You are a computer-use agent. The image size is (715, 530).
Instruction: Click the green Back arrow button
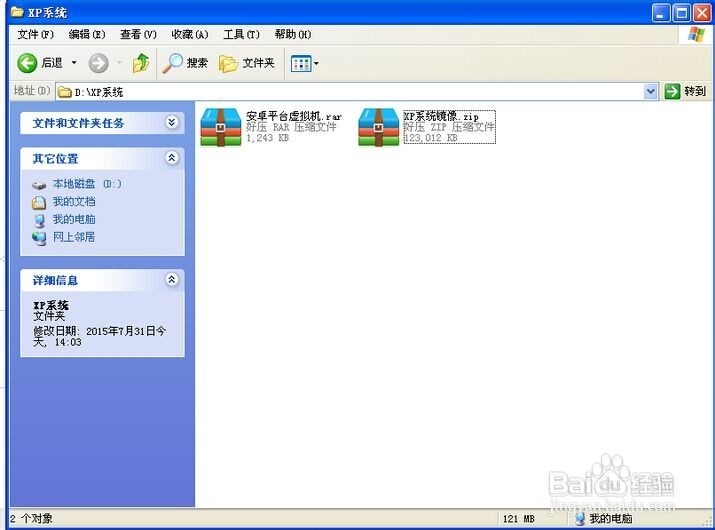point(27,63)
